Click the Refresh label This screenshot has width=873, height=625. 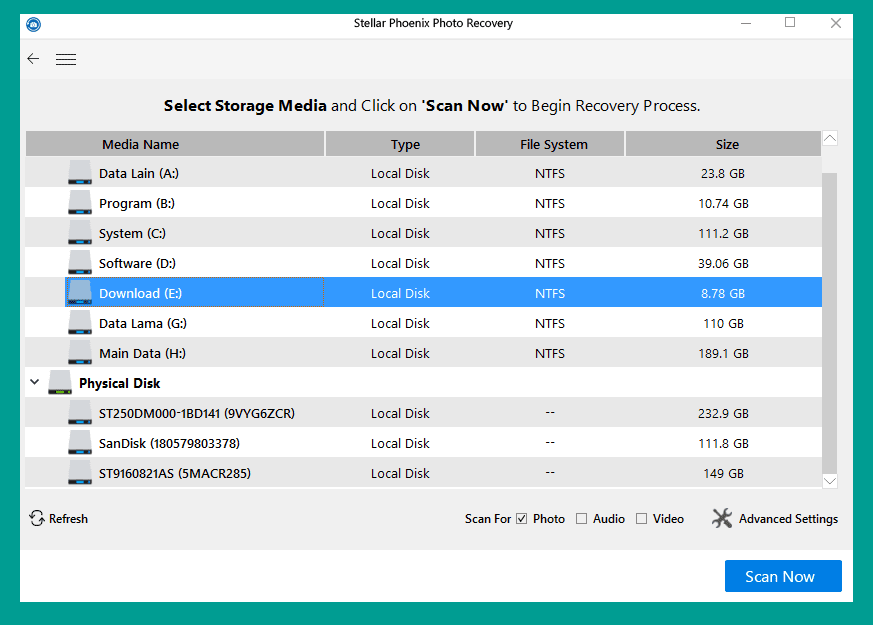click(68, 519)
